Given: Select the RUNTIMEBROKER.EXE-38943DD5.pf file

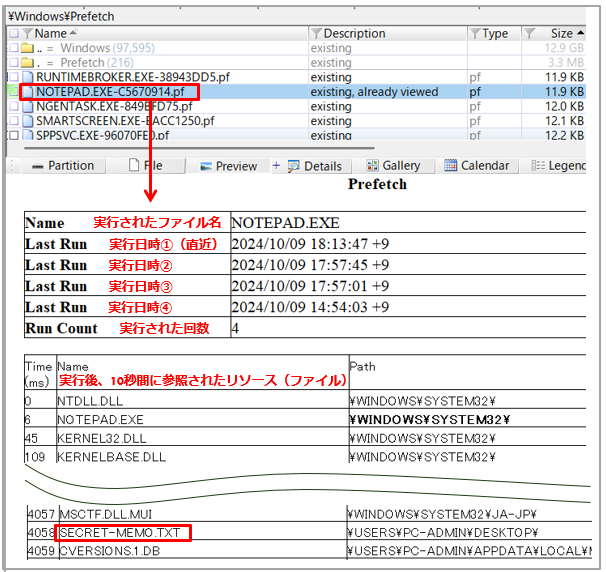Looking at the screenshot, I should pos(133,77).
